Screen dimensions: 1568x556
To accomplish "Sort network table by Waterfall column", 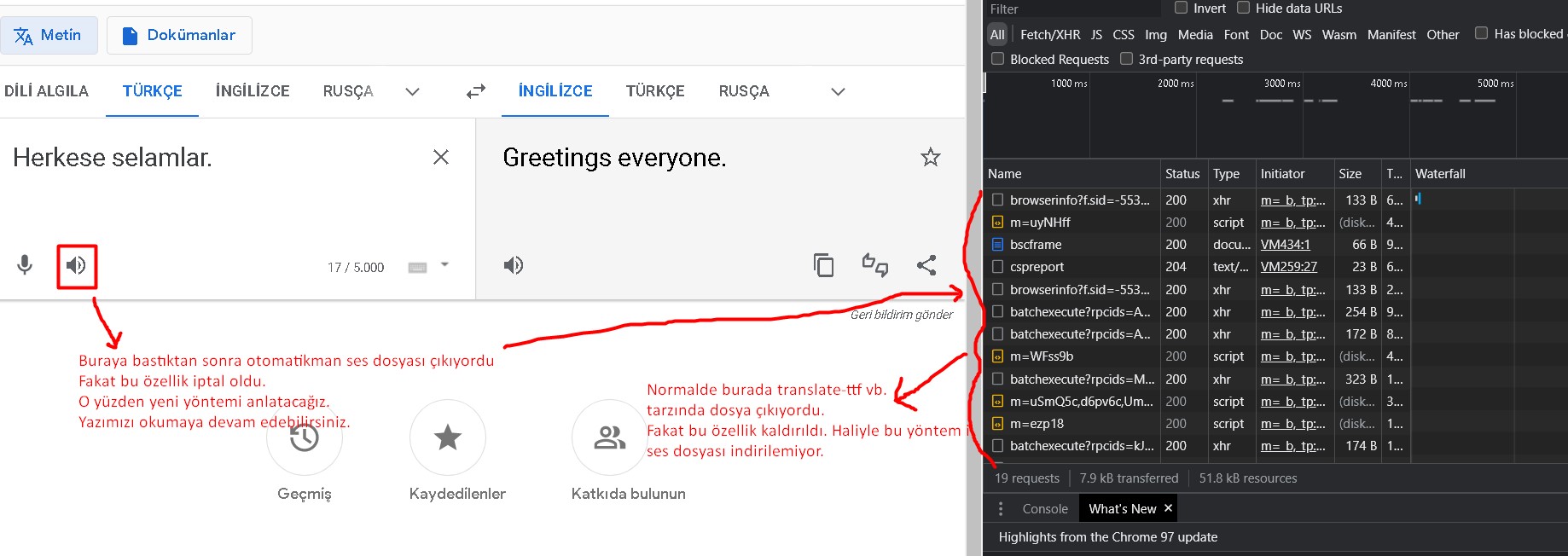I will point(1489,174).
